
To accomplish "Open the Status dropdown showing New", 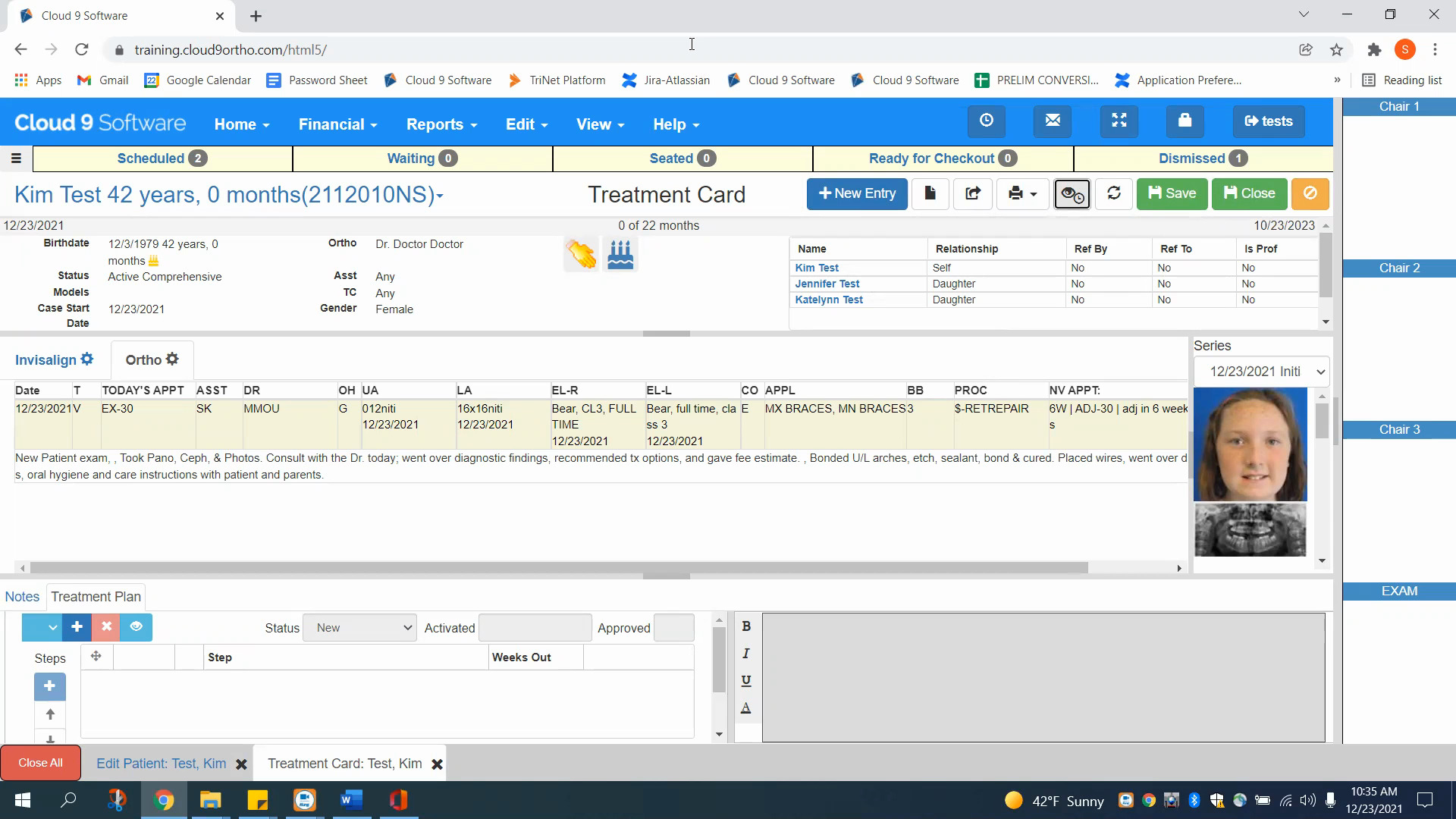I will 359,627.
